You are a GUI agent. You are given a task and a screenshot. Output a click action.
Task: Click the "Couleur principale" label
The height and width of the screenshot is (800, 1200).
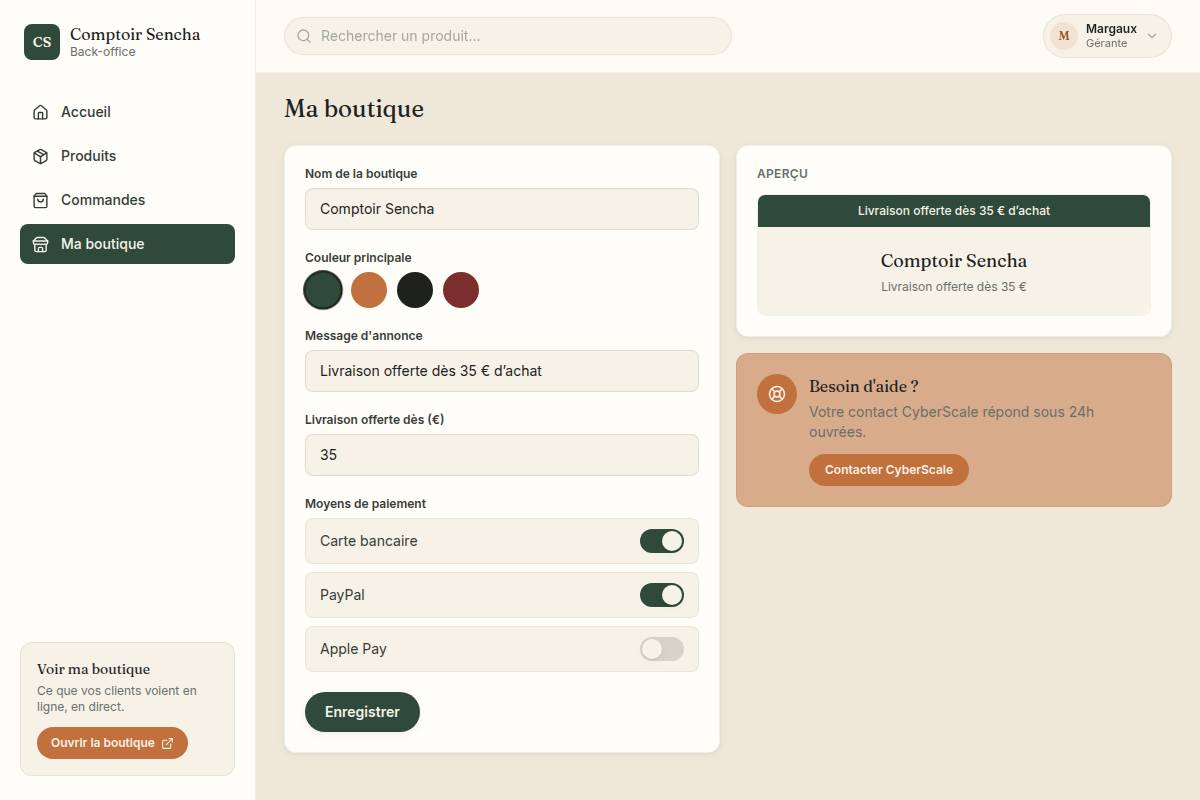click(x=358, y=258)
